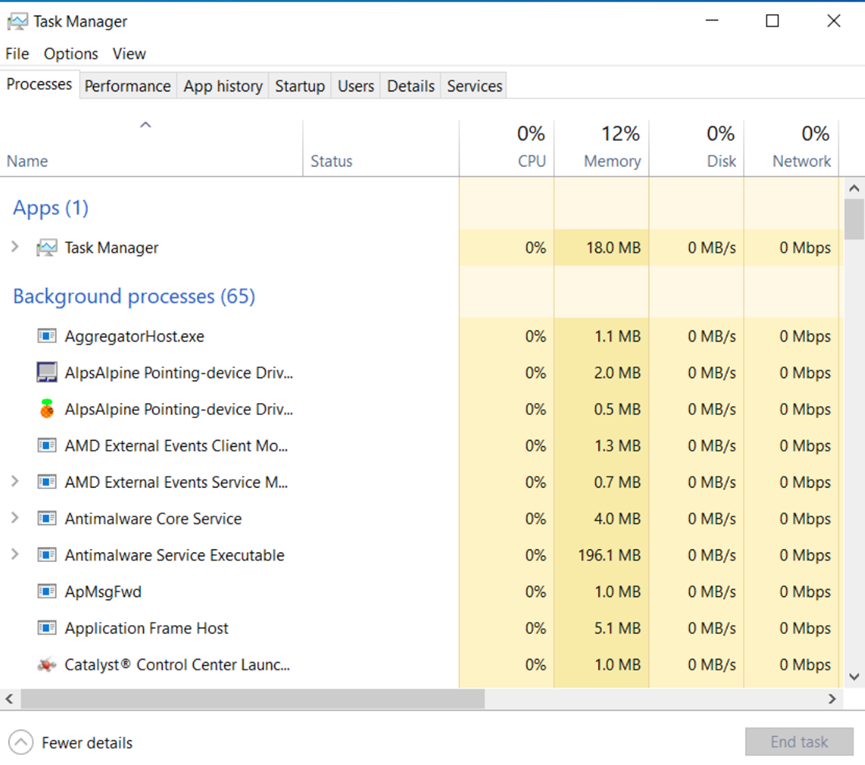Screen dimensions: 865x765
Task: Click the orange AlpsAlpine pointing-device icon
Action: pos(47,409)
